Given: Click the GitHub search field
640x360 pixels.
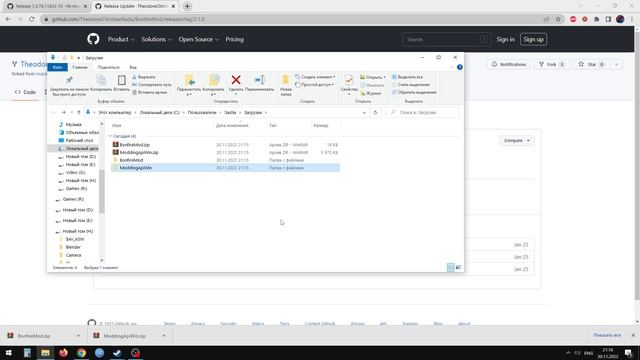Looking at the screenshot, I should pos(446,40).
